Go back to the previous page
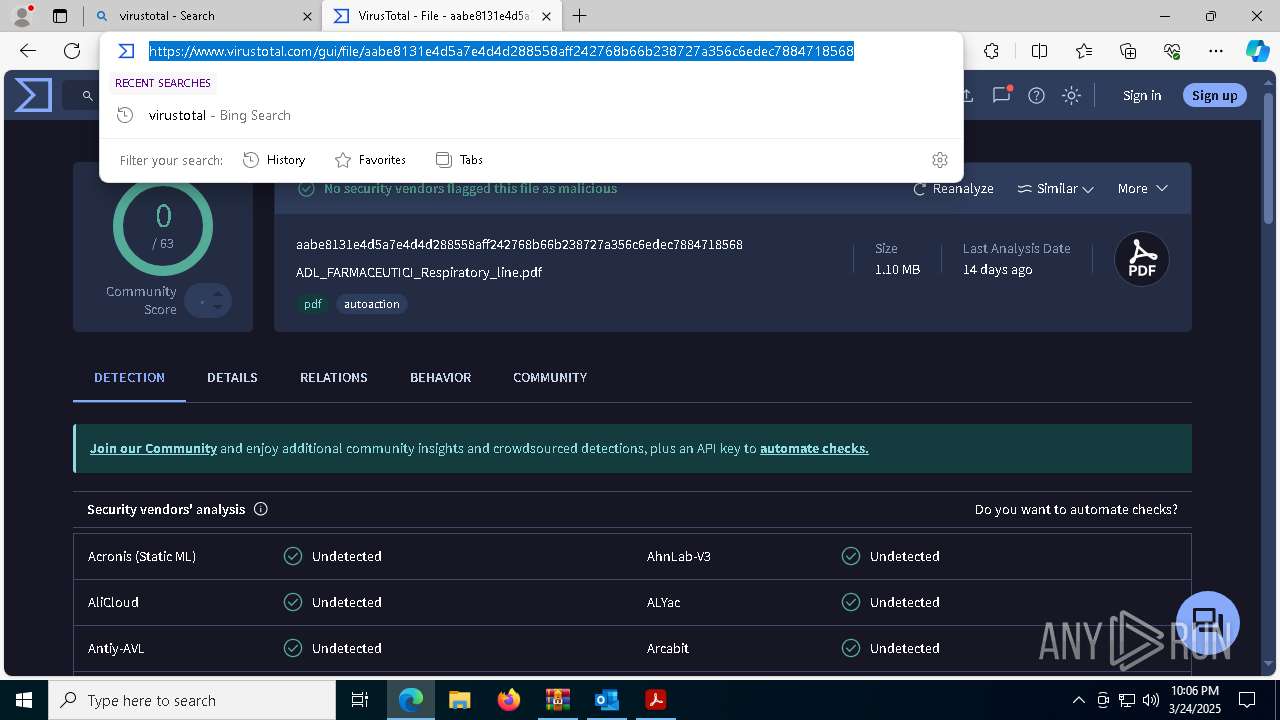Screen dimensions: 1280x720 pyautogui.click(x=28, y=51)
